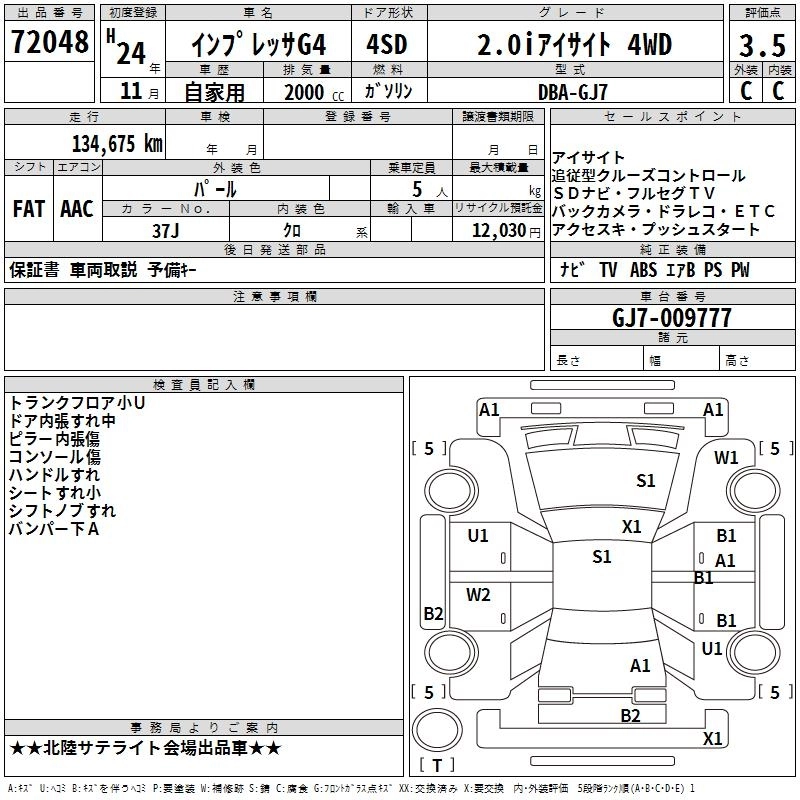
Task: Select the [T] marker below the car diagram
Action: pyautogui.click(x=437, y=765)
